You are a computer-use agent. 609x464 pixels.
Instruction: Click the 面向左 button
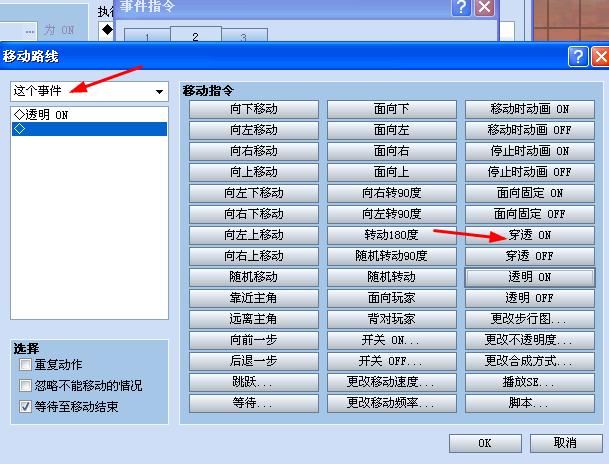(x=392, y=130)
